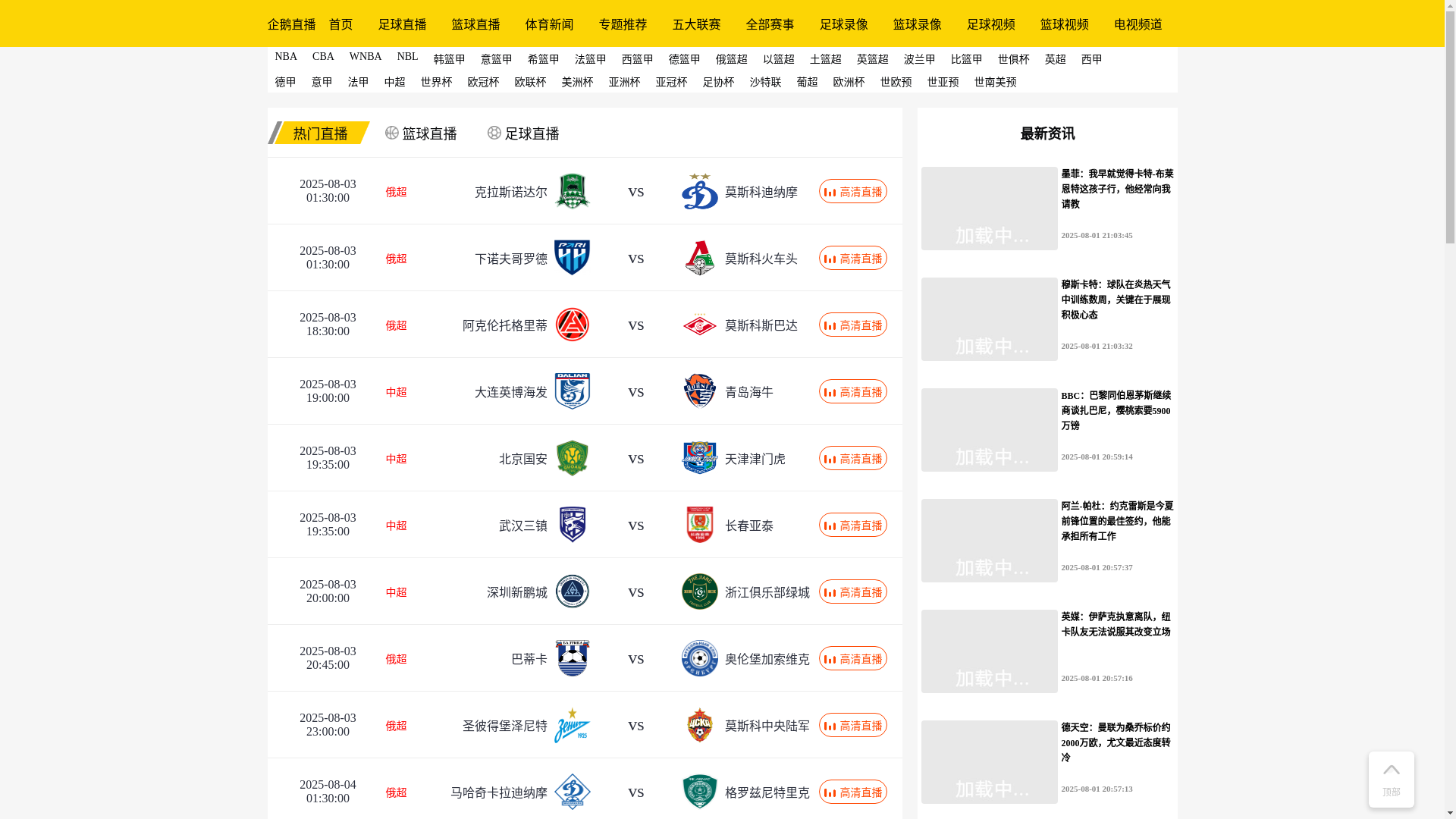Click 高清直播 for 北京国安 match
The width and height of the screenshot is (1456, 819).
tap(852, 458)
